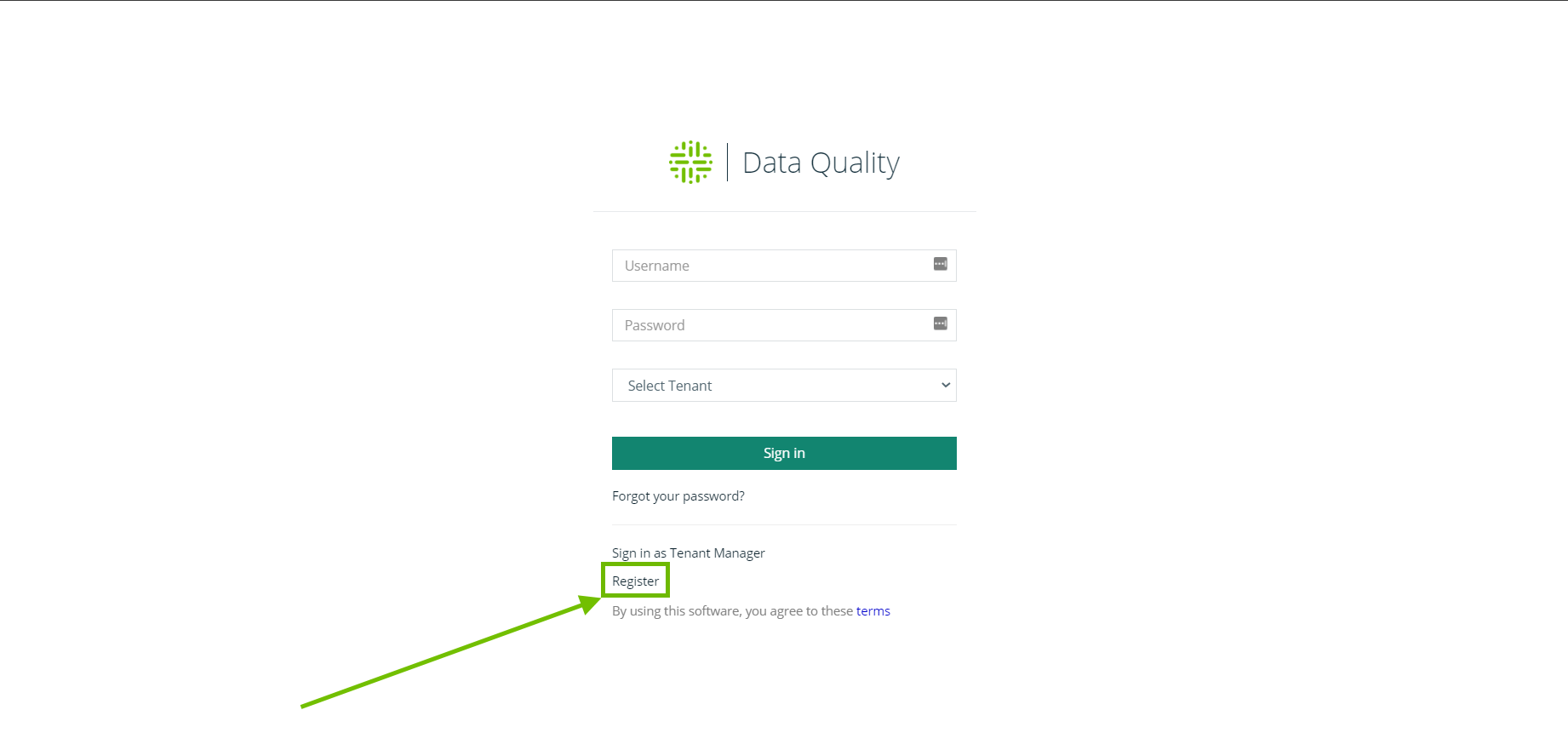Click the password-manager icon in Username field
The width and height of the screenshot is (1568, 750).
(x=940, y=264)
